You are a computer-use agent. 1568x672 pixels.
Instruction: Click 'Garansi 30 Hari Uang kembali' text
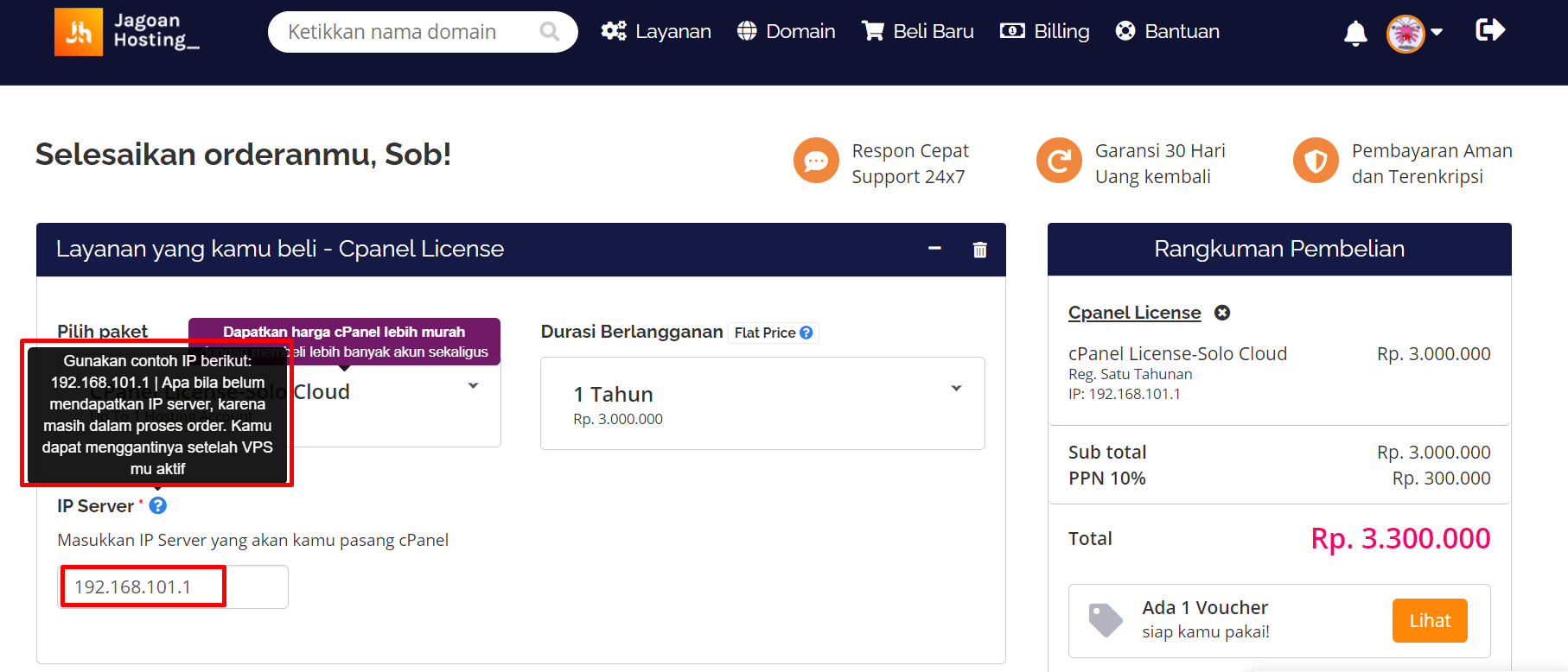[1160, 163]
